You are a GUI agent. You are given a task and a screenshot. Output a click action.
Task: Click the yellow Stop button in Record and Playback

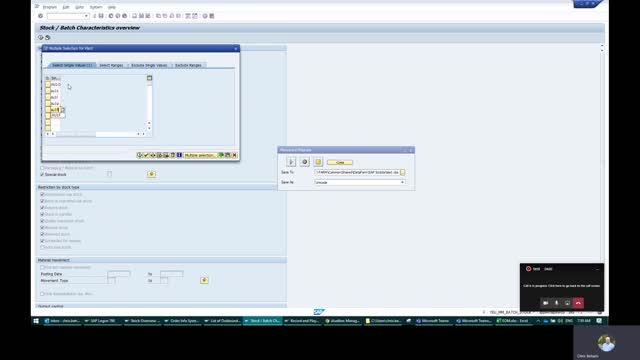pyautogui.click(x=318, y=162)
